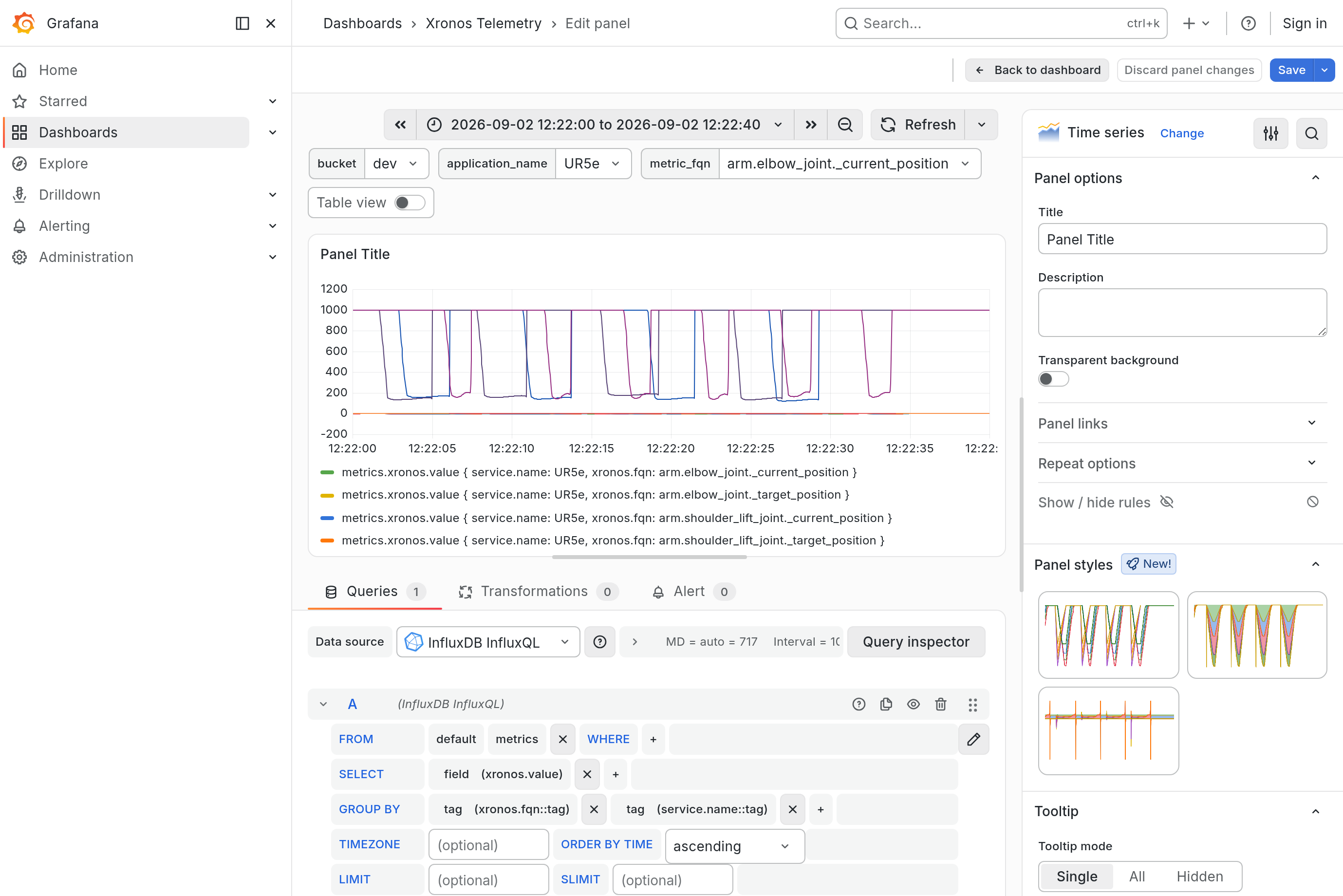Viewport: 1343px width, 896px height.
Task: Switch to raw query edit mode (pencil)
Action: 973,739
